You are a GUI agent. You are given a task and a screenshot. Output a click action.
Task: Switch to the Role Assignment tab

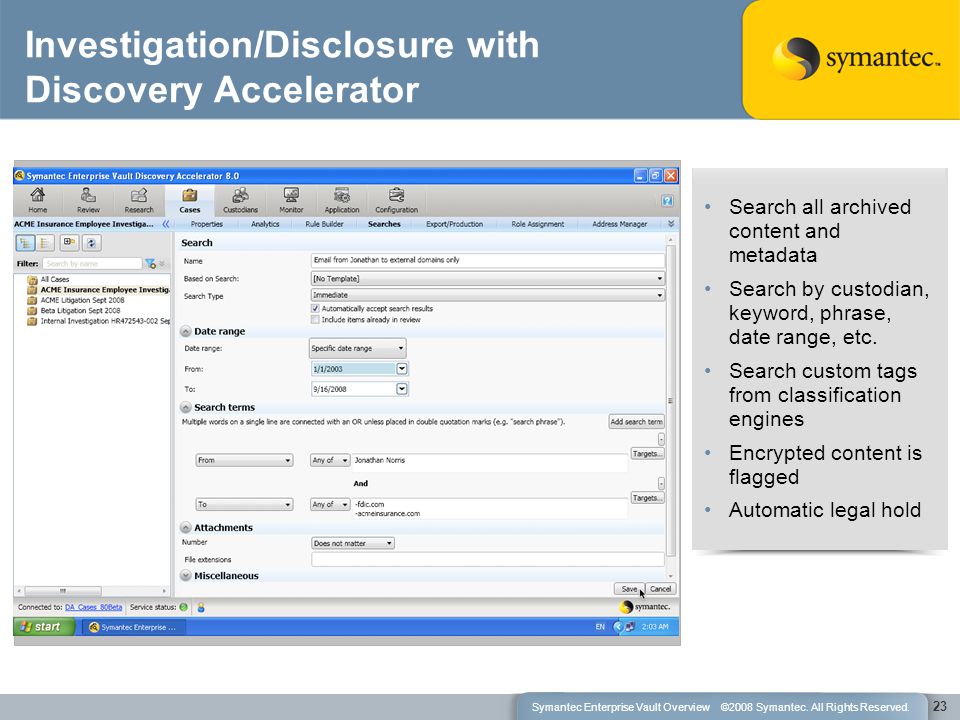point(538,224)
